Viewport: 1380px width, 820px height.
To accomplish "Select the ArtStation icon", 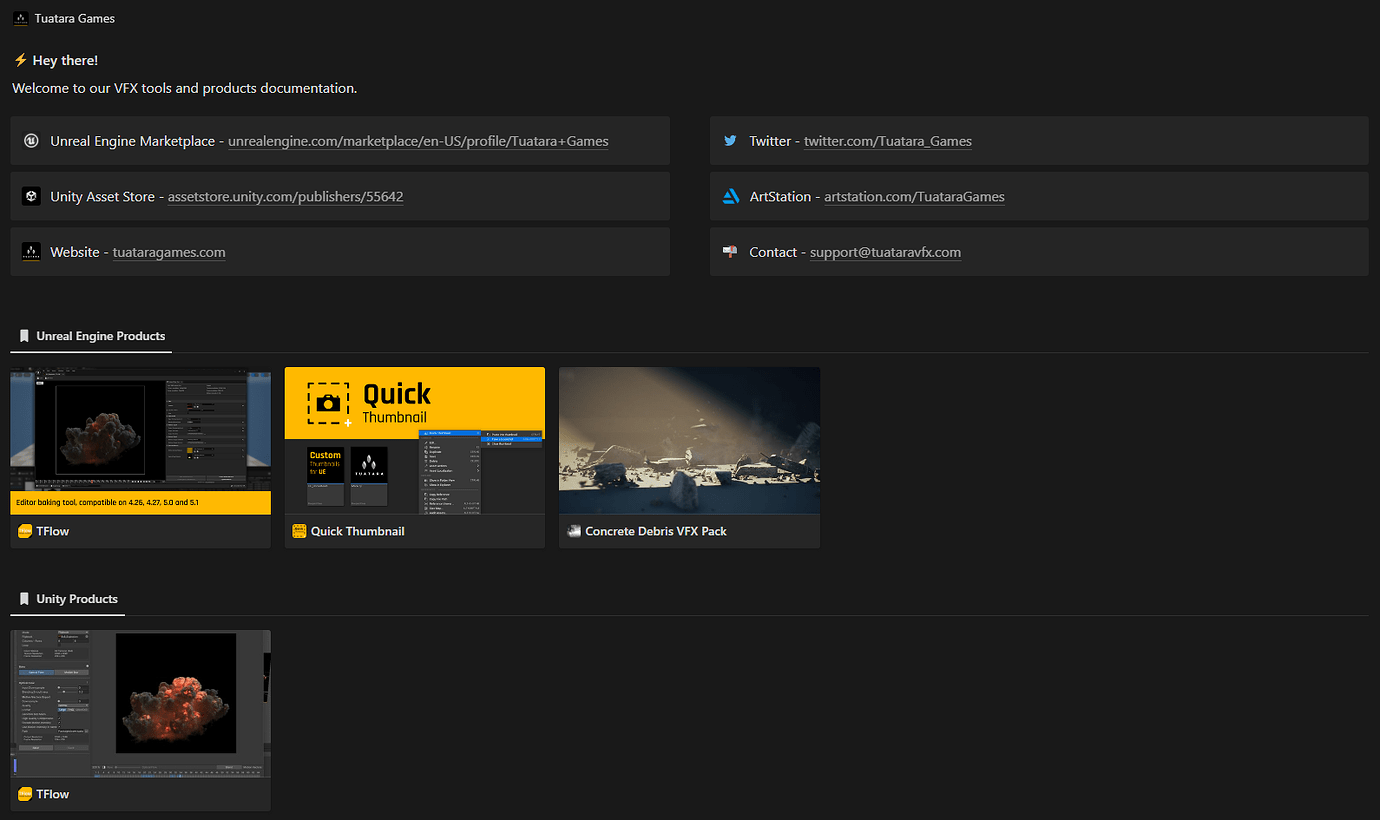I will tap(730, 196).
